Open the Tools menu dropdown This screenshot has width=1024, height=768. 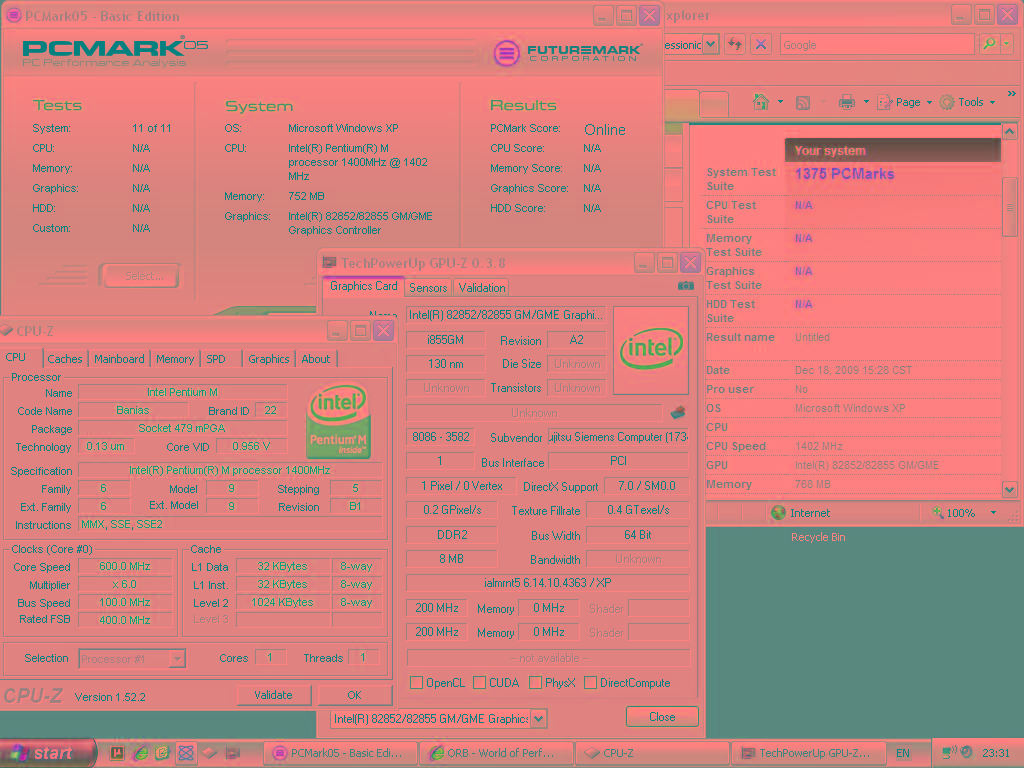pyautogui.click(x=968, y=102)
